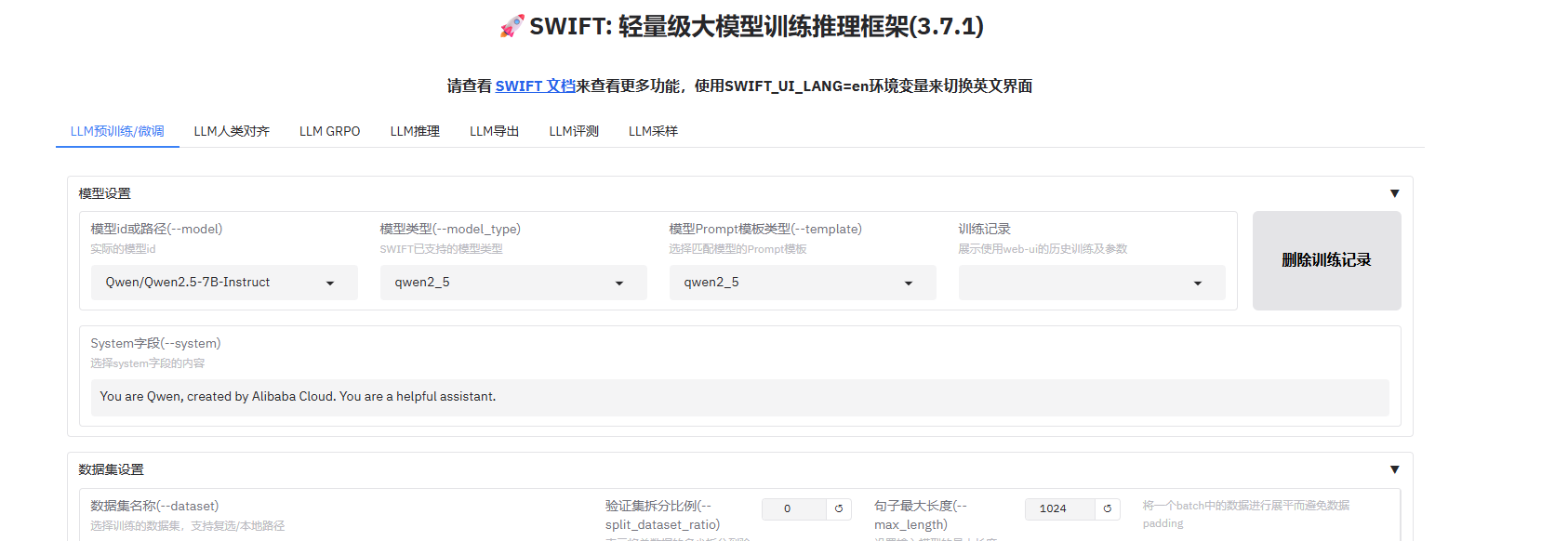Reset the max_length value icon

point(1108,508)
